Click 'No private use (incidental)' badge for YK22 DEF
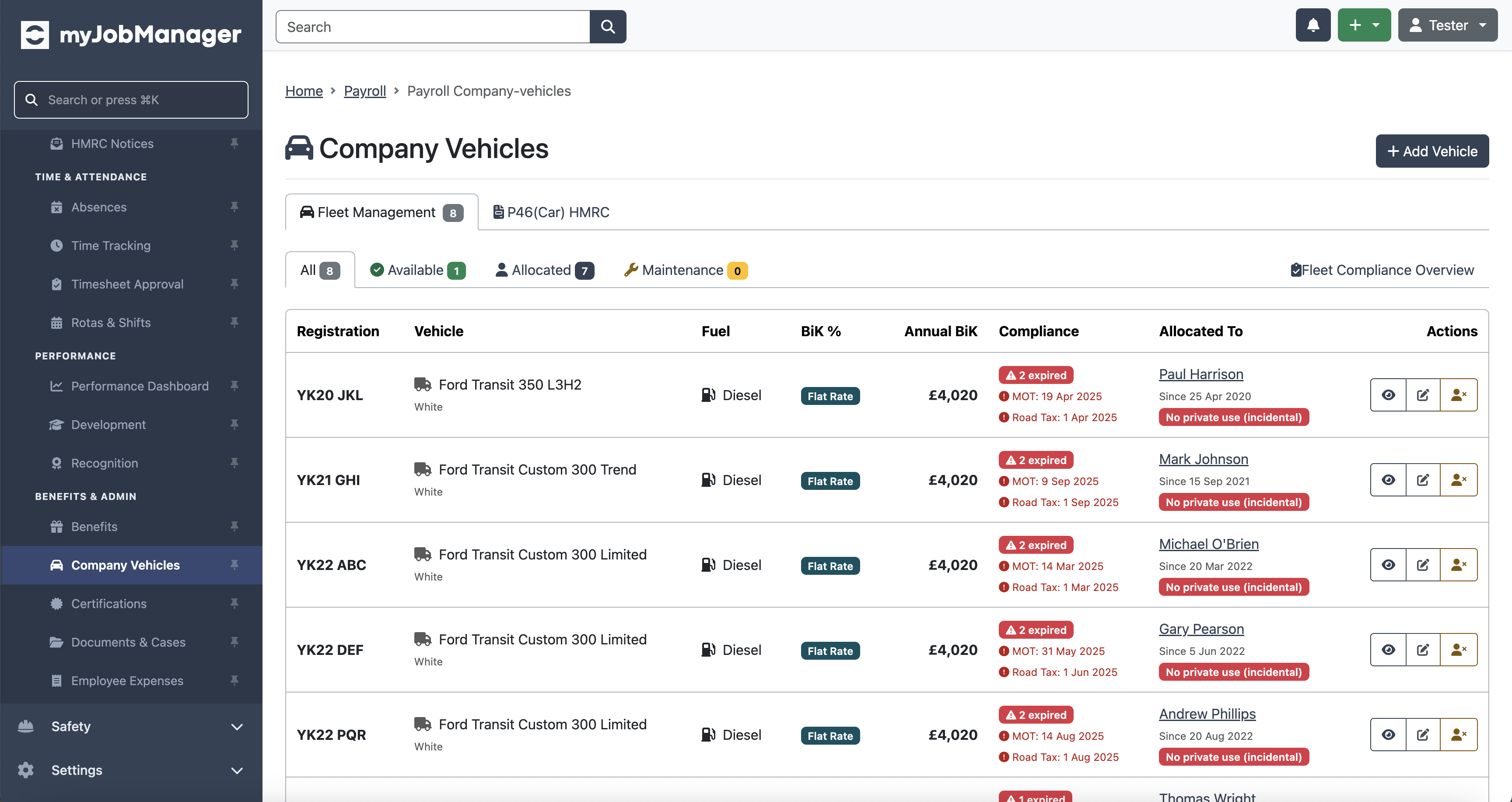This screenshot has width=1512, height=802. pyautogui.click(x=1234, y=672)
